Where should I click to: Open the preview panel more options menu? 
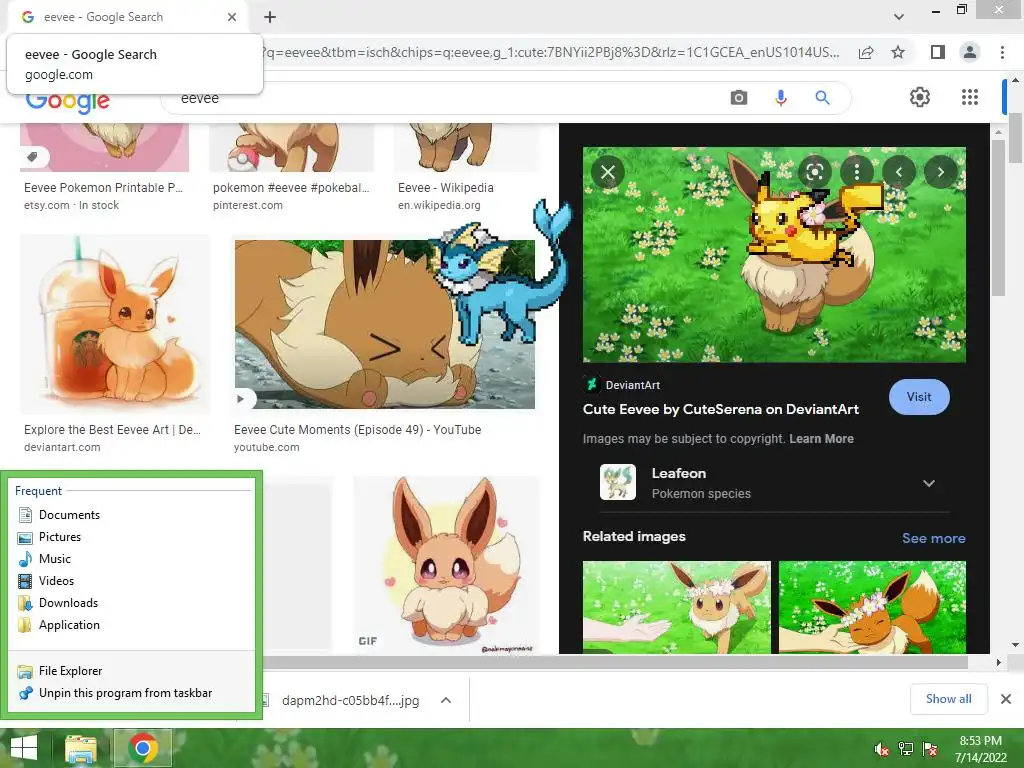857,172
